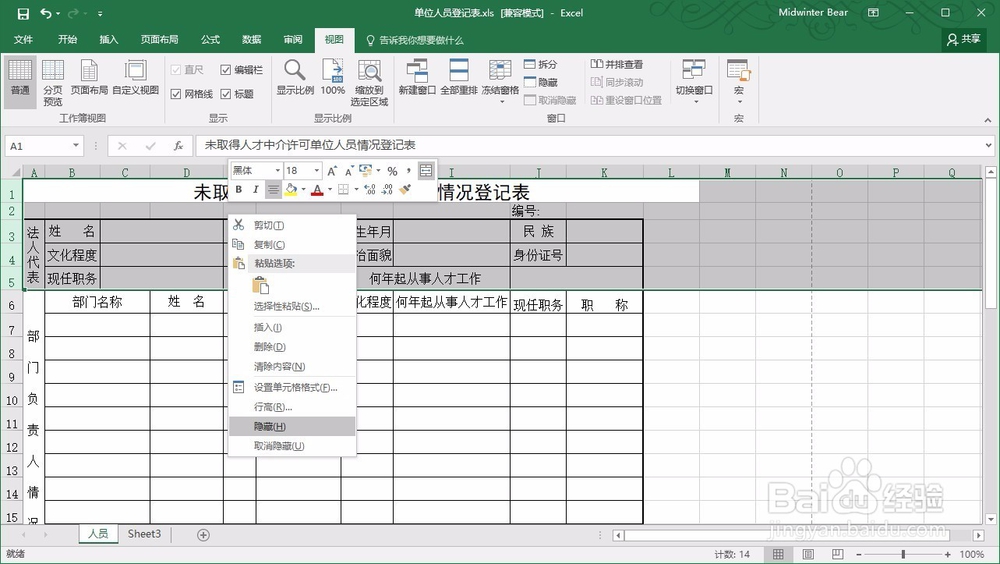Open the File (文件) tab
The image size is (1000, 564).
pyautogui.click(x=24, y=40)
